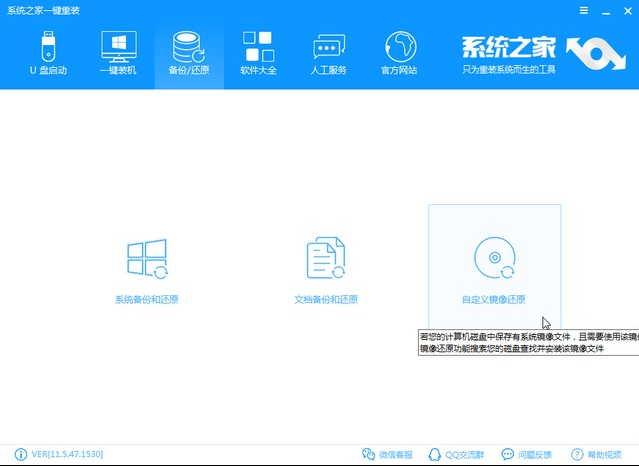Click the 系统之家一键重装 window title
Viewport: 639px width, 466px height.
(x=43, y=11)
